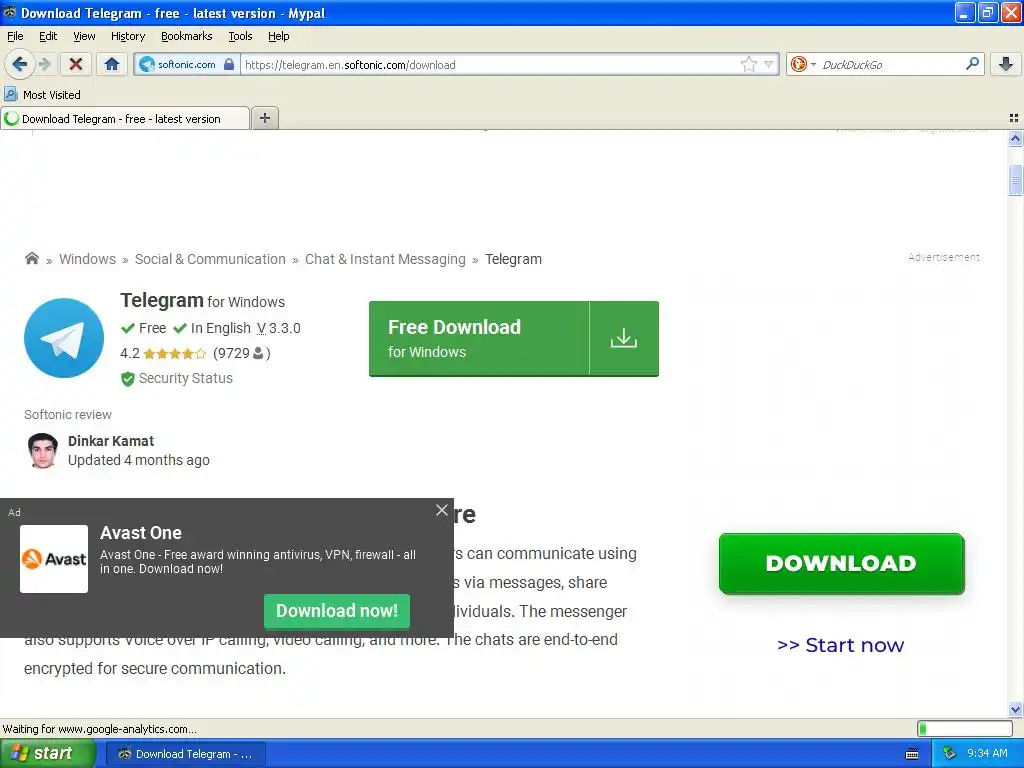The image size is (1024, 768).
Task: Open the View menu
Action: tap(84, 36)
